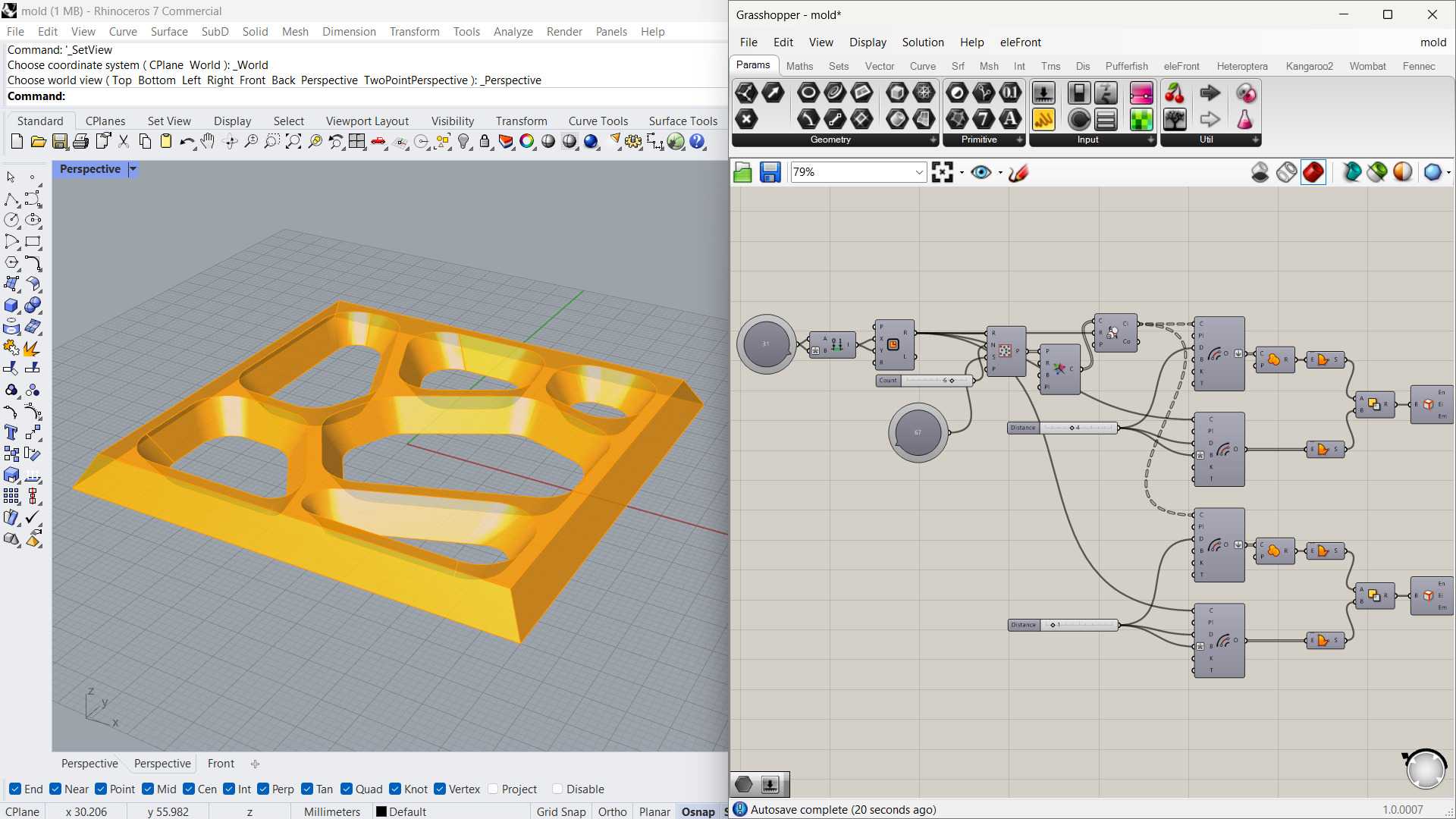
Task: Open the Perspective viewport dropdown arrow
Action: [133, 169]
